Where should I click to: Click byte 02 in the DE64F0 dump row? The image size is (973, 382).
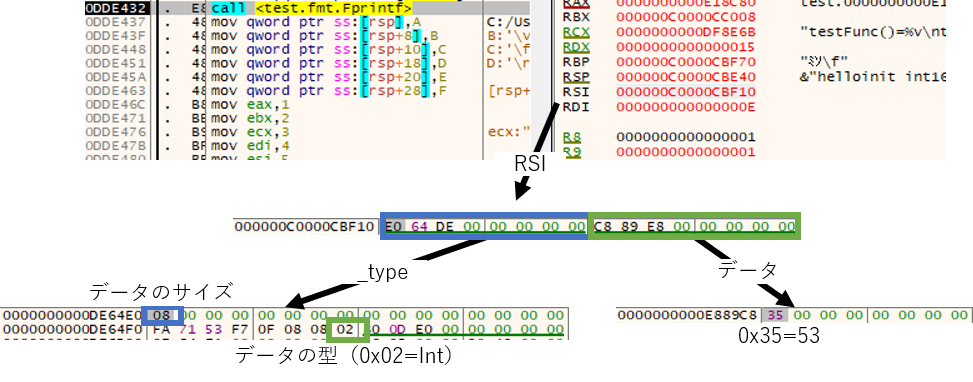346,330
